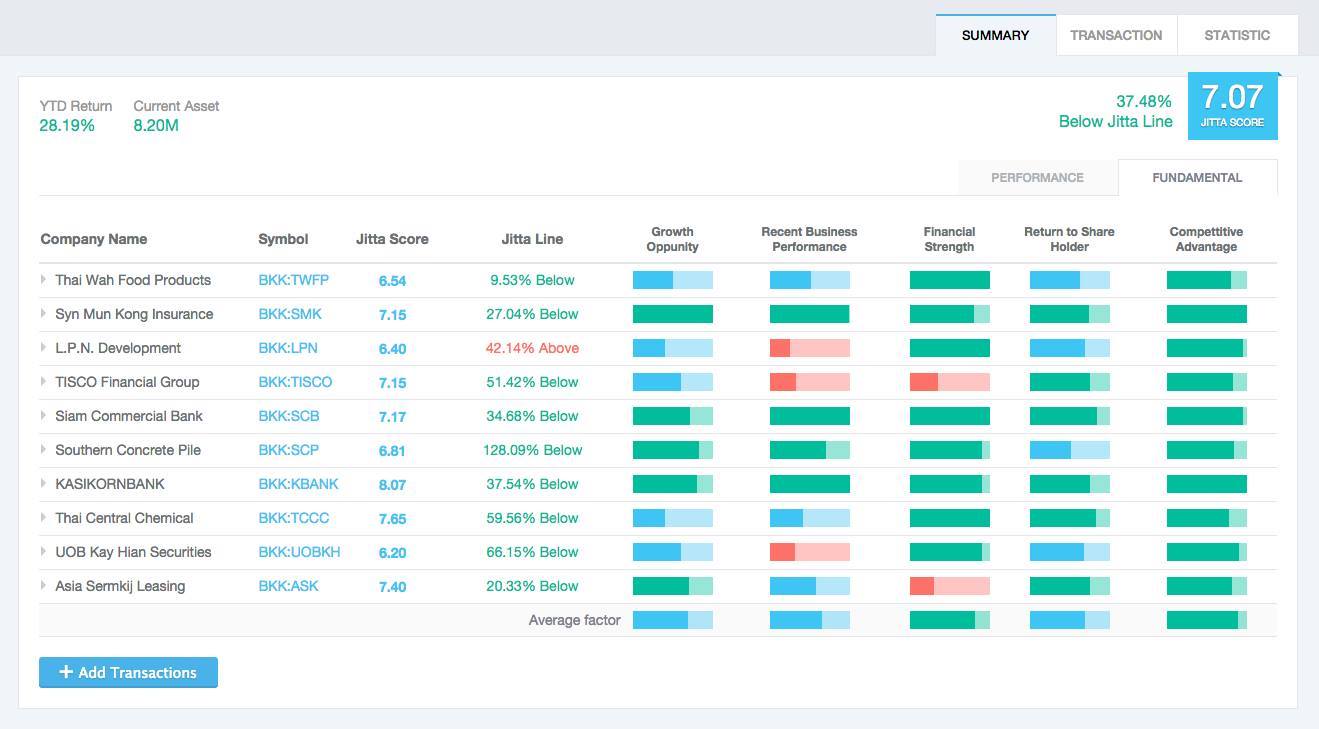Expand the Thai Wah Food Products row
1319x729 pixels.
[44, 280]
